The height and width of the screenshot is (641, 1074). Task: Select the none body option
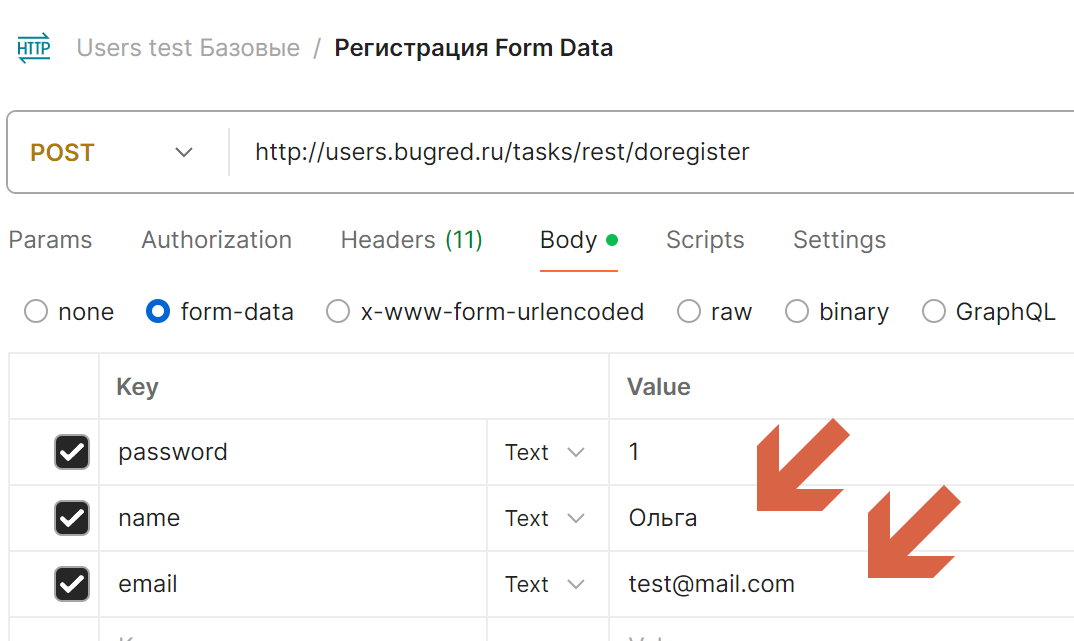click(36, 312)
